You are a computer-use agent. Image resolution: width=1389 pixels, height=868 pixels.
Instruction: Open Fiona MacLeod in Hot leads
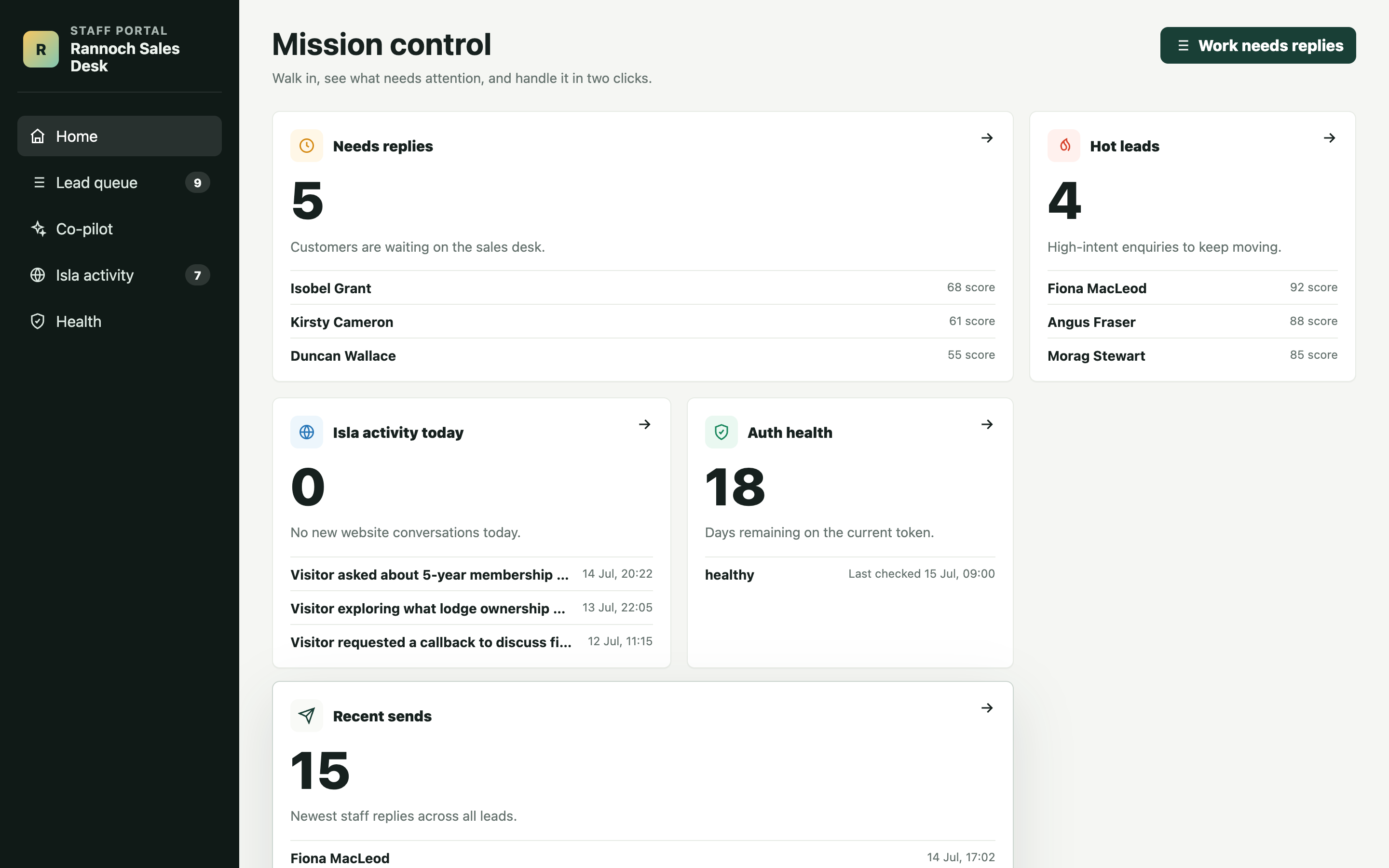pyautogui.click(x=1192, y=287)
